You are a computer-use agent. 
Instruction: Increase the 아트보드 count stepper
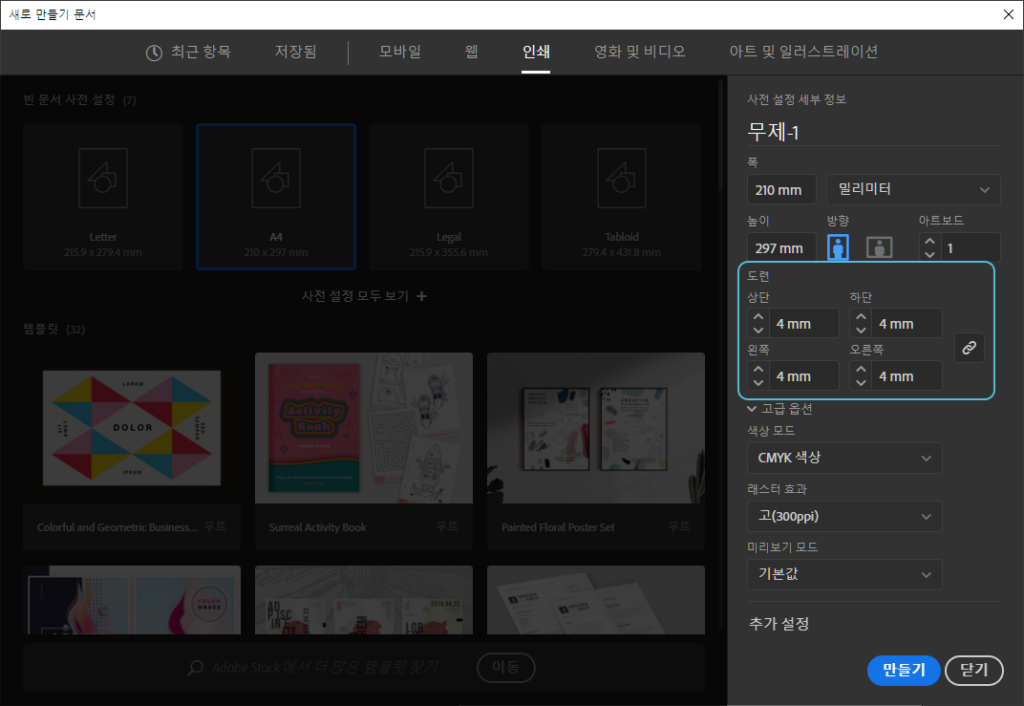930,241
